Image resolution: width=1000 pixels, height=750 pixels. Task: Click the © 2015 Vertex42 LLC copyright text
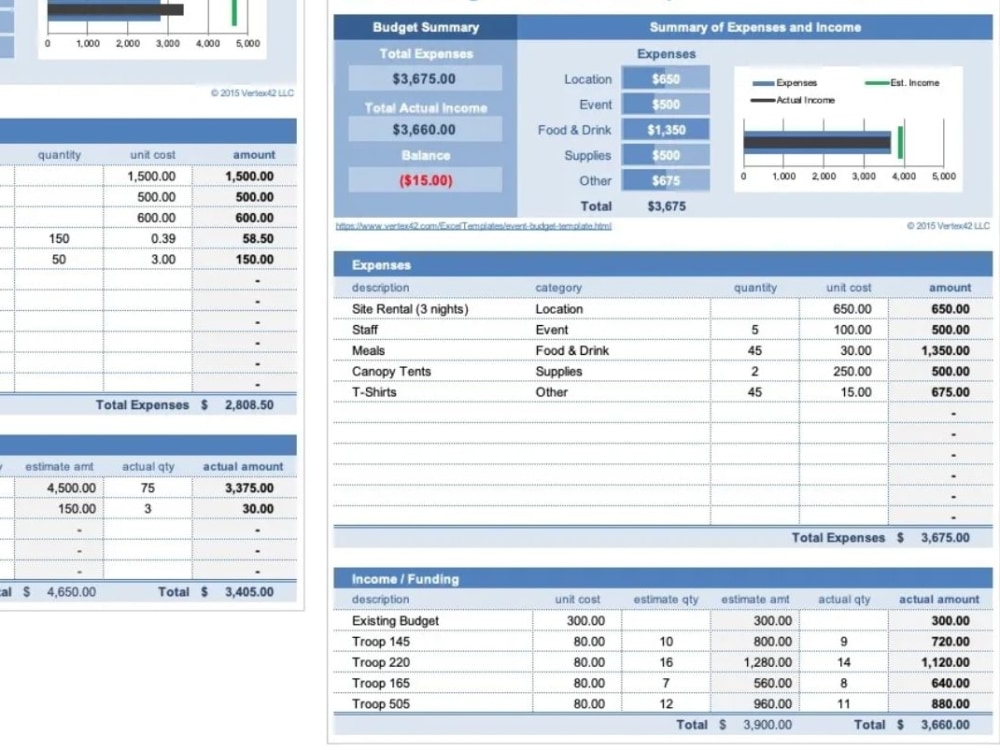click(x=948, y=226)
